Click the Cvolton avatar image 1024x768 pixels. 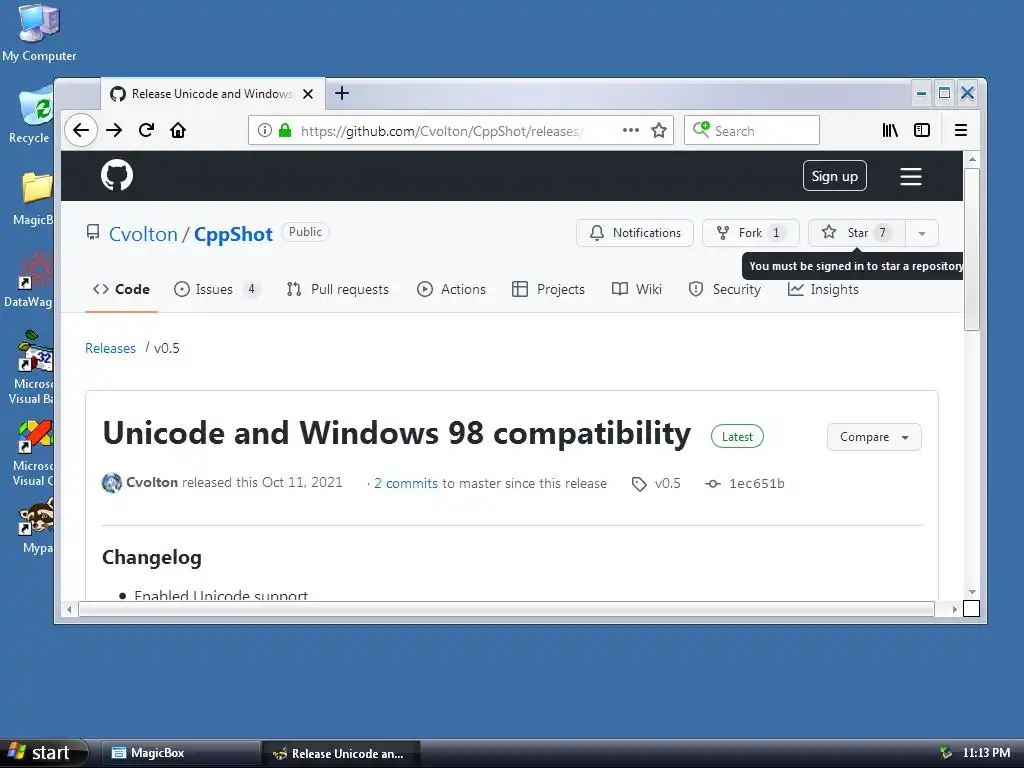[x=112, y=483]
